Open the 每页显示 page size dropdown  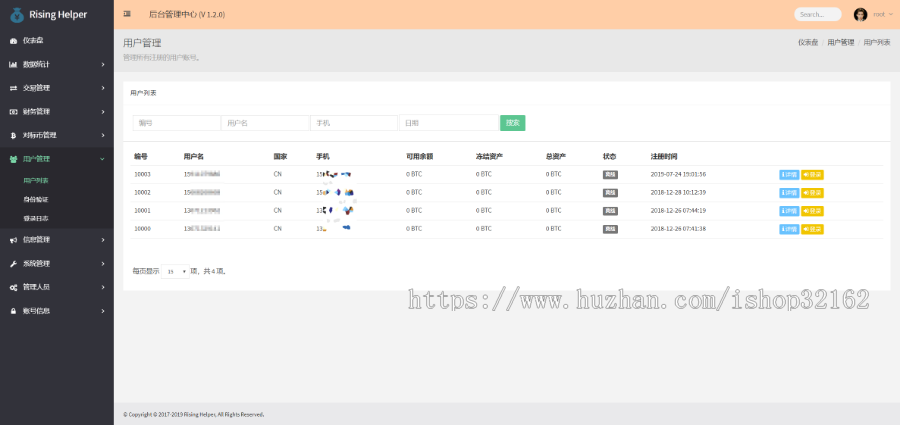(x=175, y=271)
